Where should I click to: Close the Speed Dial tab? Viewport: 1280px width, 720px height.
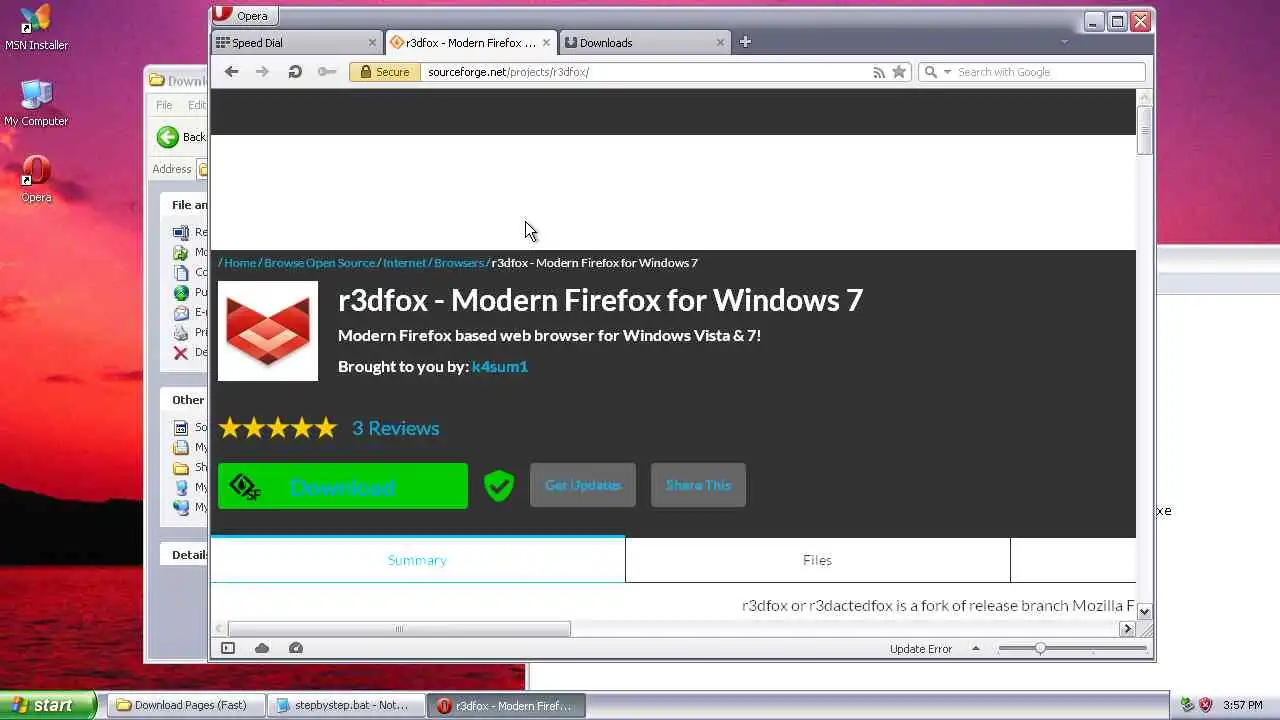[373, 43]
